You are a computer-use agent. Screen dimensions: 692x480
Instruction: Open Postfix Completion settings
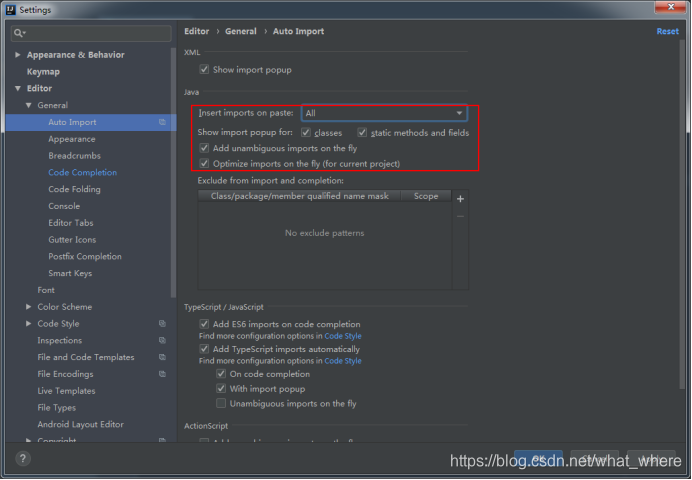[x=85, y=256]
